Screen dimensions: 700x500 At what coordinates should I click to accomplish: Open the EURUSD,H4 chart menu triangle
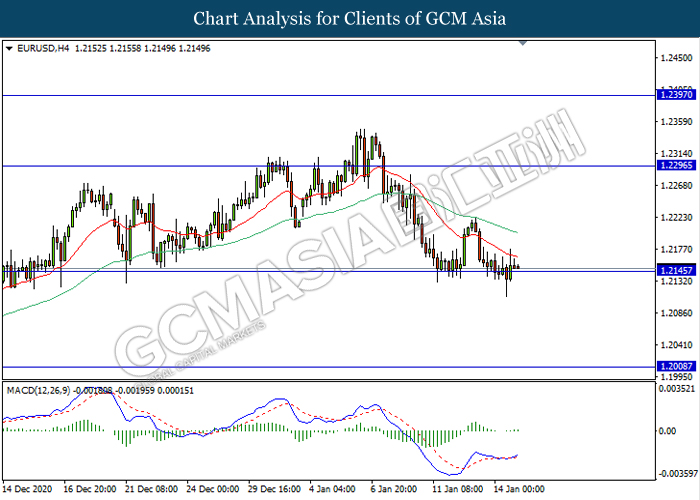[9, 49]
